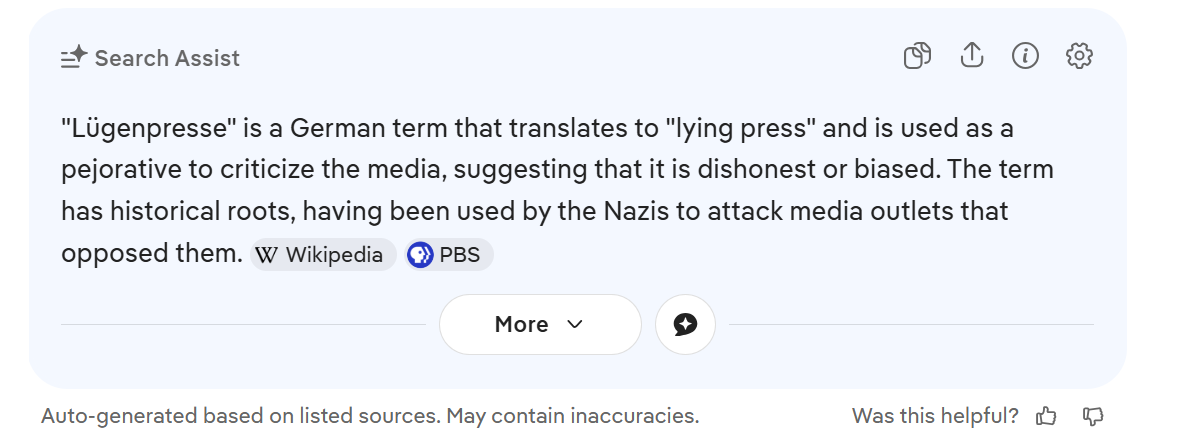This screenshot has width=1178, height=445.
Task: Copy the Search Assist answer
Action: point(917,57)
